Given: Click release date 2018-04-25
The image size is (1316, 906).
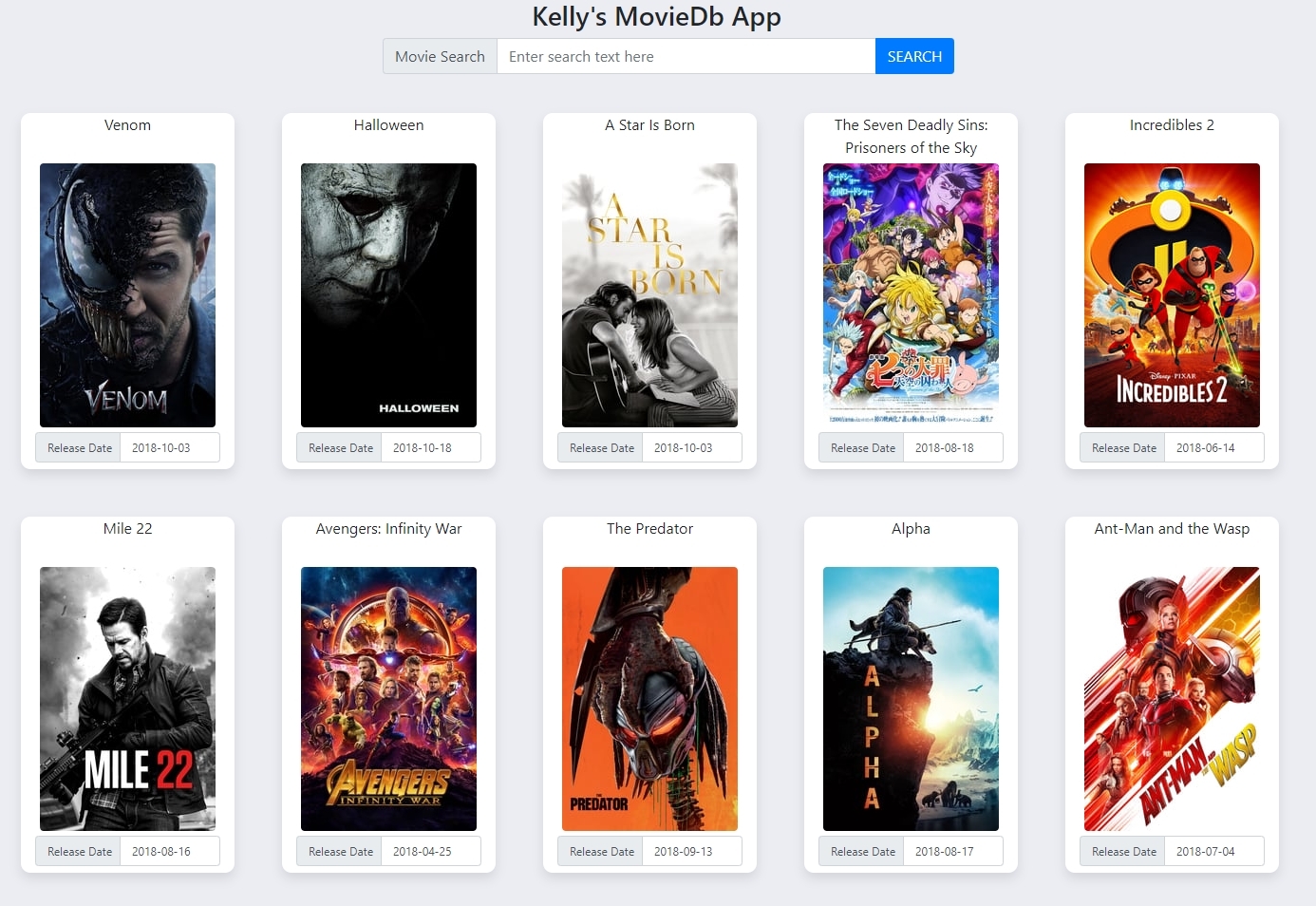Looking at the screenshot, I should click(x=431, y=851).
